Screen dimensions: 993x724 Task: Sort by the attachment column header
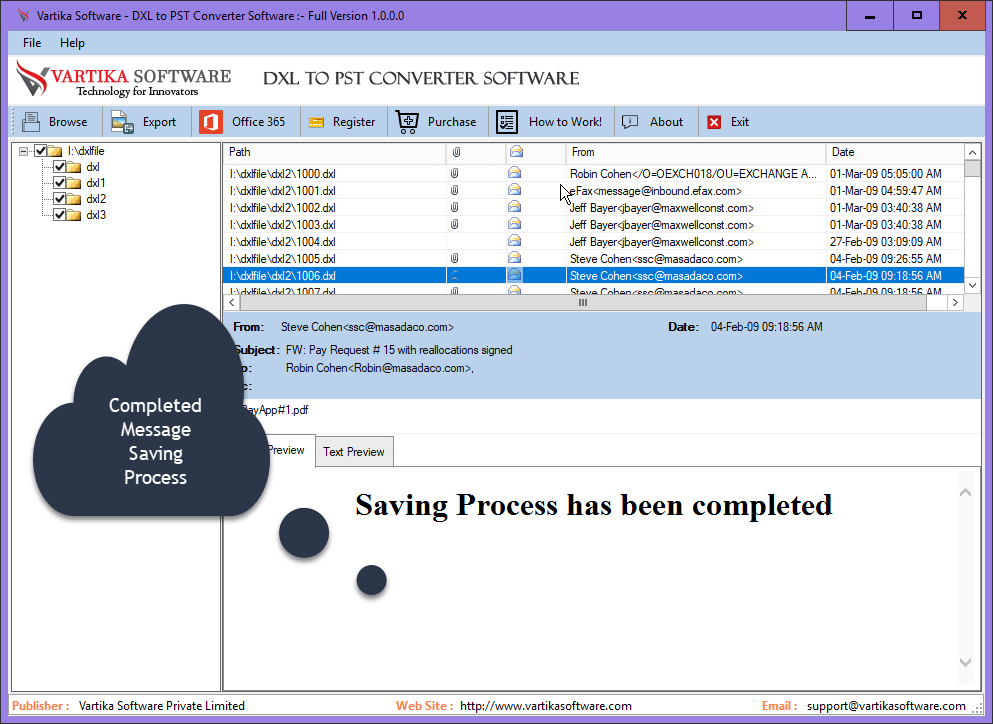(476, 152)
